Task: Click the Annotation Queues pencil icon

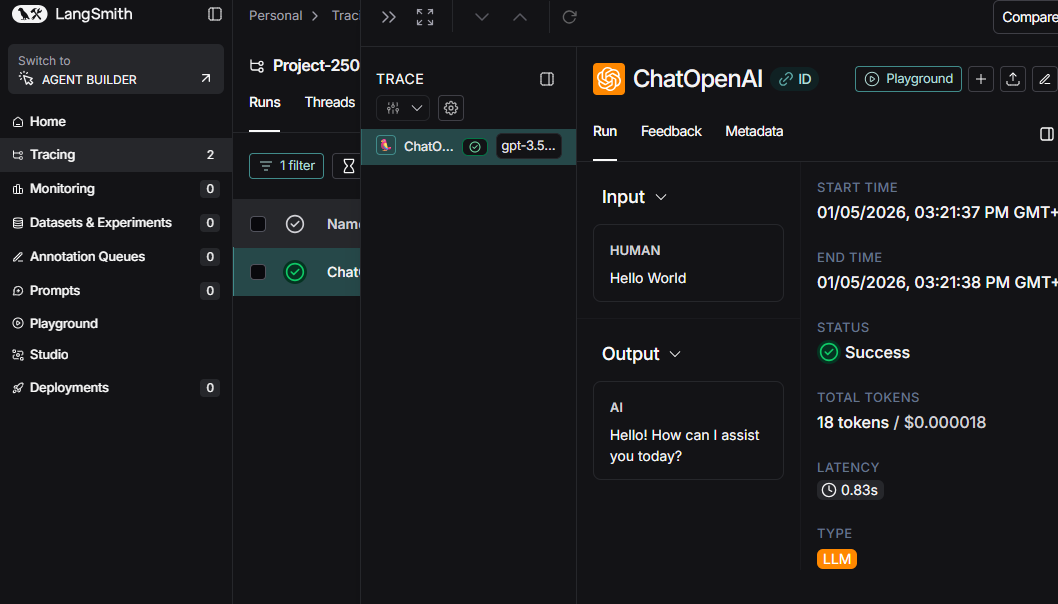Action: point(18,256)
